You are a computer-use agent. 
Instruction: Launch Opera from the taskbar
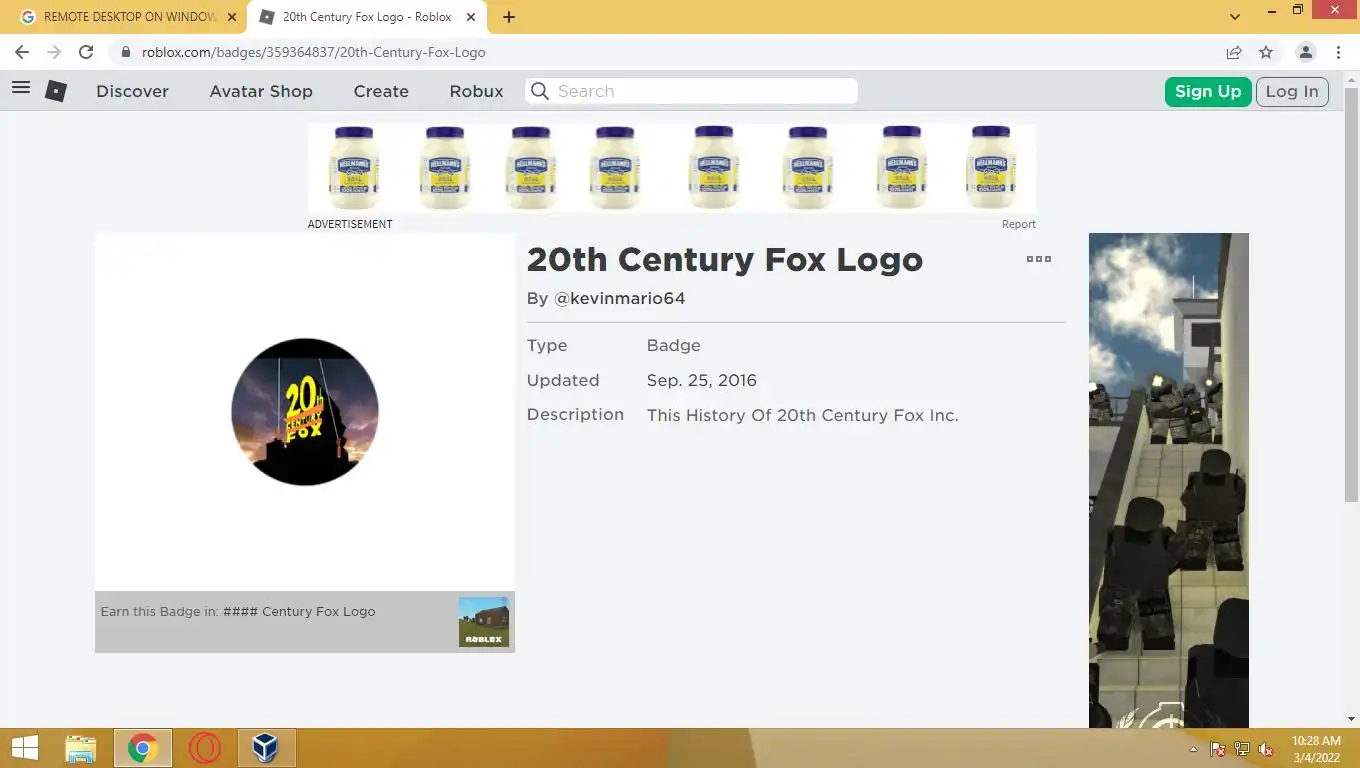pos(204,748)
